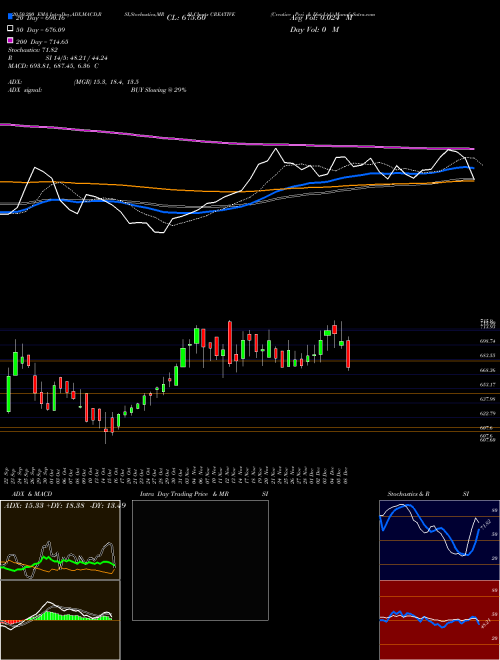Click the MACD histogram chart
500x660 pixels.
60,620
